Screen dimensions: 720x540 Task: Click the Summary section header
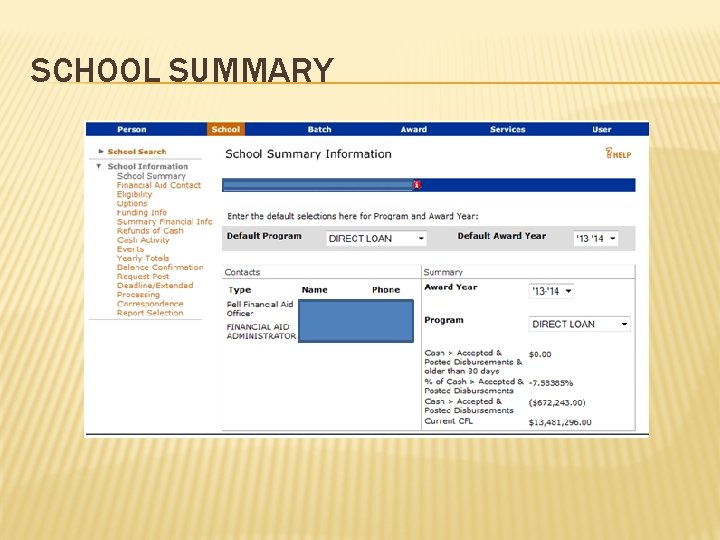coord(443,272)
